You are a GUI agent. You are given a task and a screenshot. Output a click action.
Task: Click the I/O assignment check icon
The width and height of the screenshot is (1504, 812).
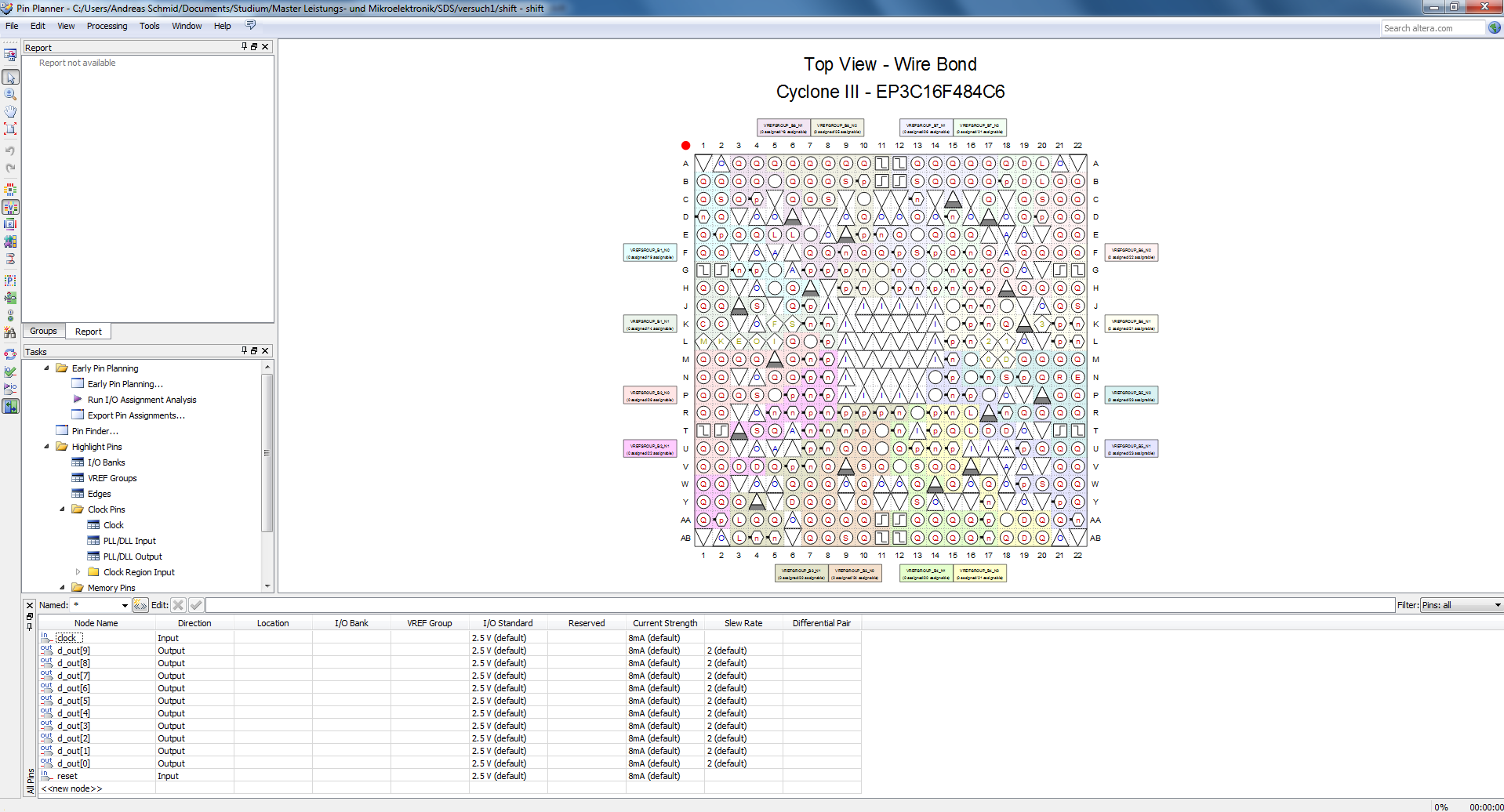pyautogui.click(x=10, y=372)
